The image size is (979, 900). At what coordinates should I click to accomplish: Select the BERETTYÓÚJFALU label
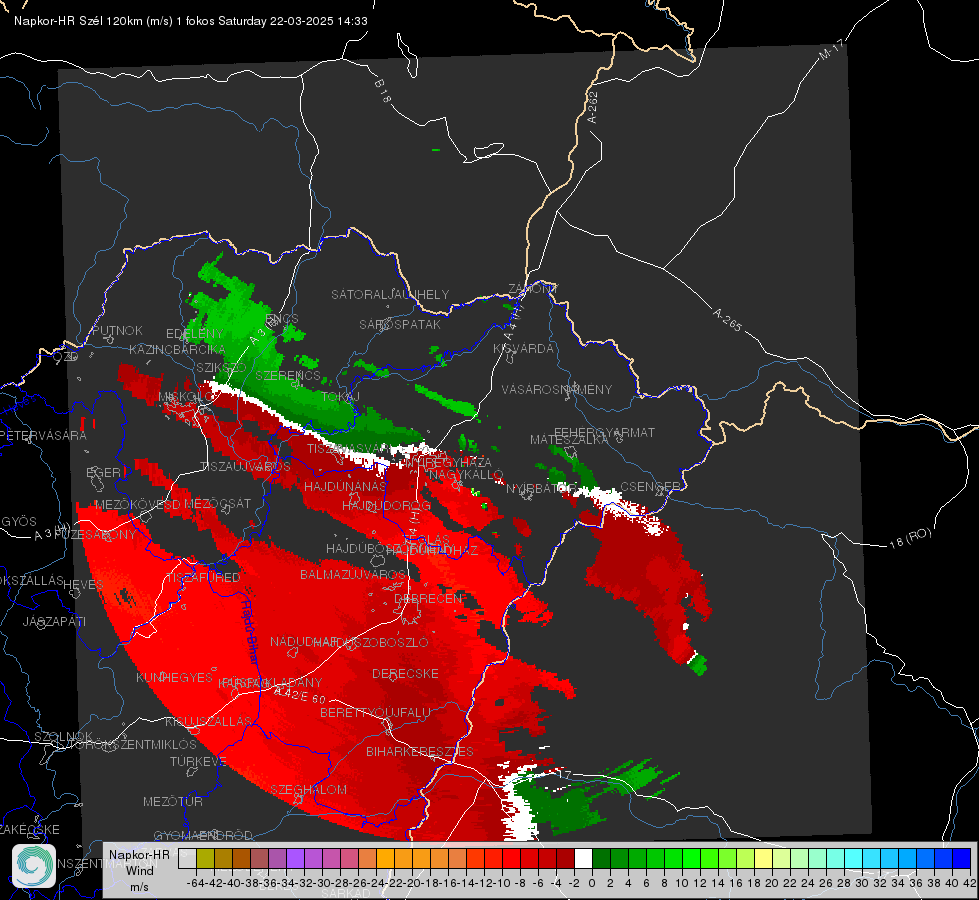click(375, 712)
